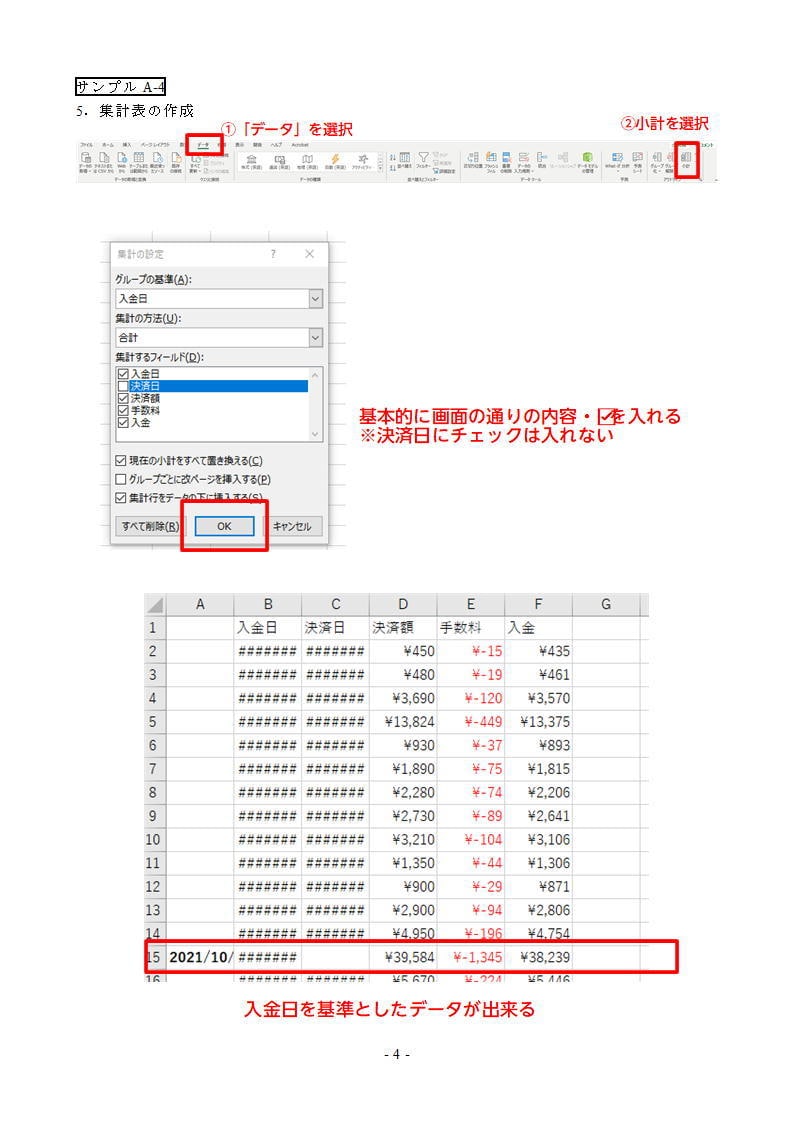The width and height of the screenshot is (794, 1123).
Task: Select the 地理 (Geography) data type icon
Action: pos(308,161)
